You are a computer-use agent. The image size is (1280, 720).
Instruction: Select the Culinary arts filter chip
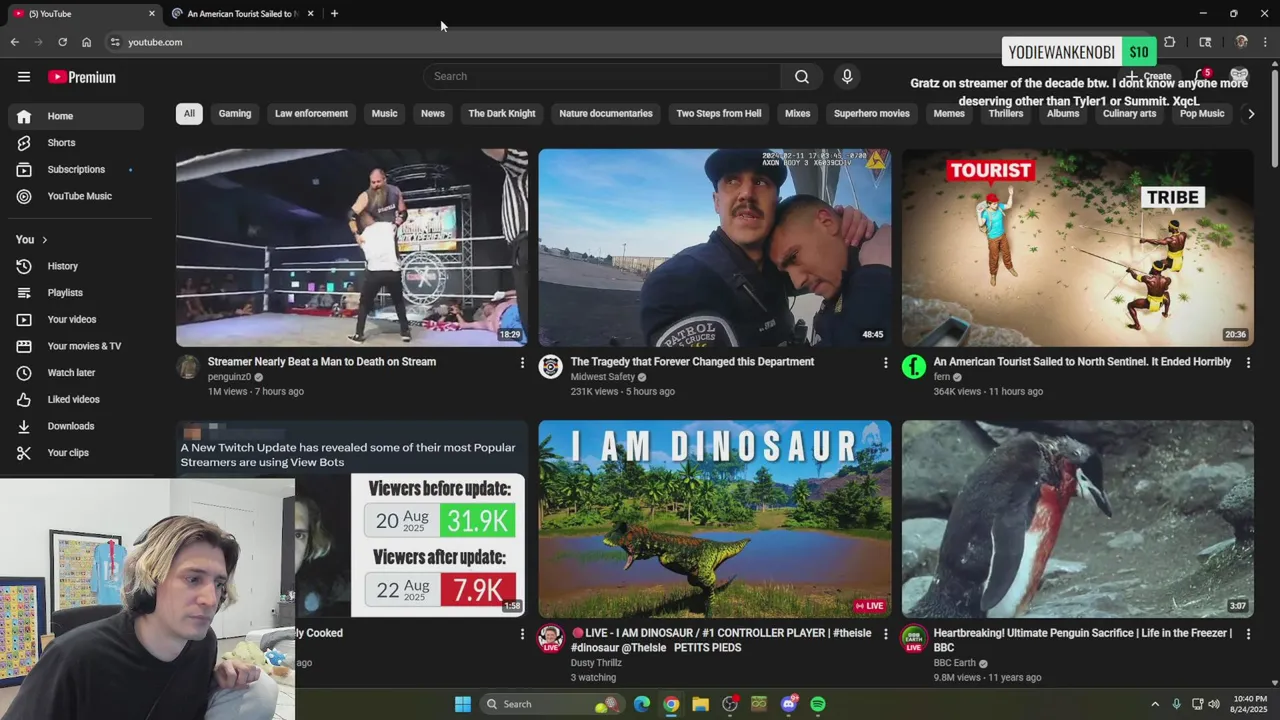[x=1129, y=113]
